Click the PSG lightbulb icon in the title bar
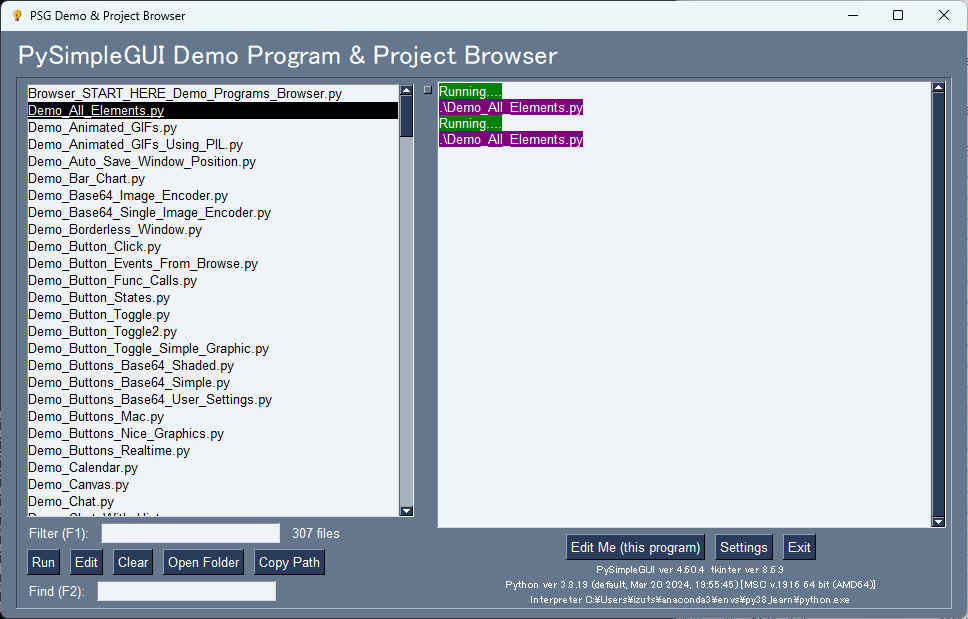This screenshot has height=619, width=968. pyautogui.click(x=15, y=15)
